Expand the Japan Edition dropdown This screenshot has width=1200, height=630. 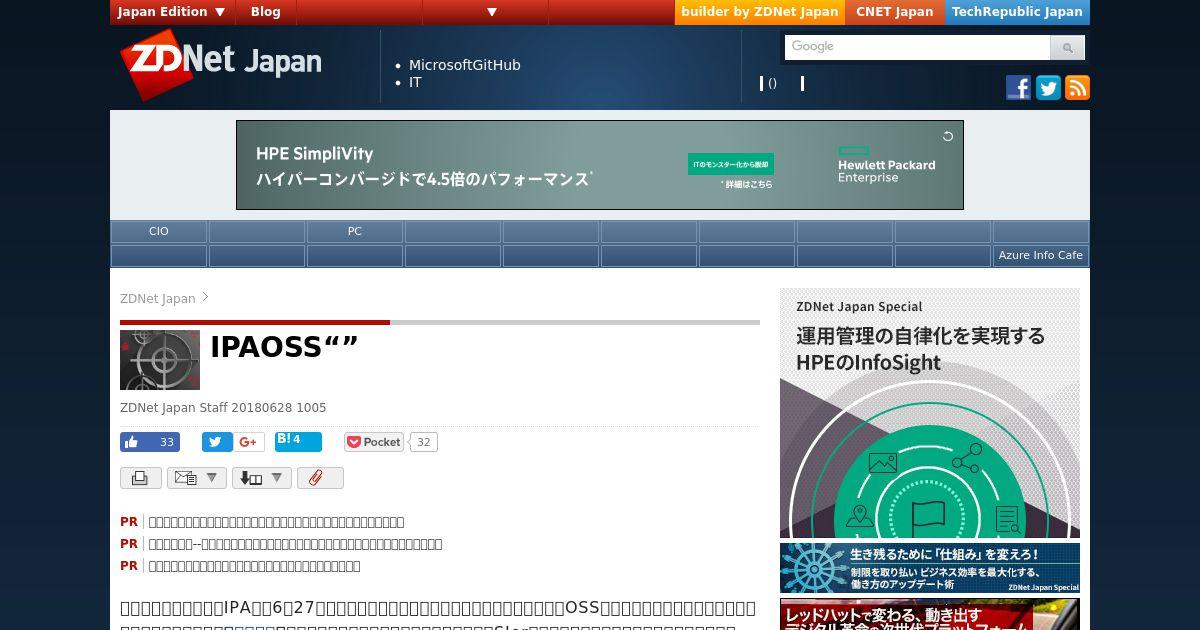point(172,12)
